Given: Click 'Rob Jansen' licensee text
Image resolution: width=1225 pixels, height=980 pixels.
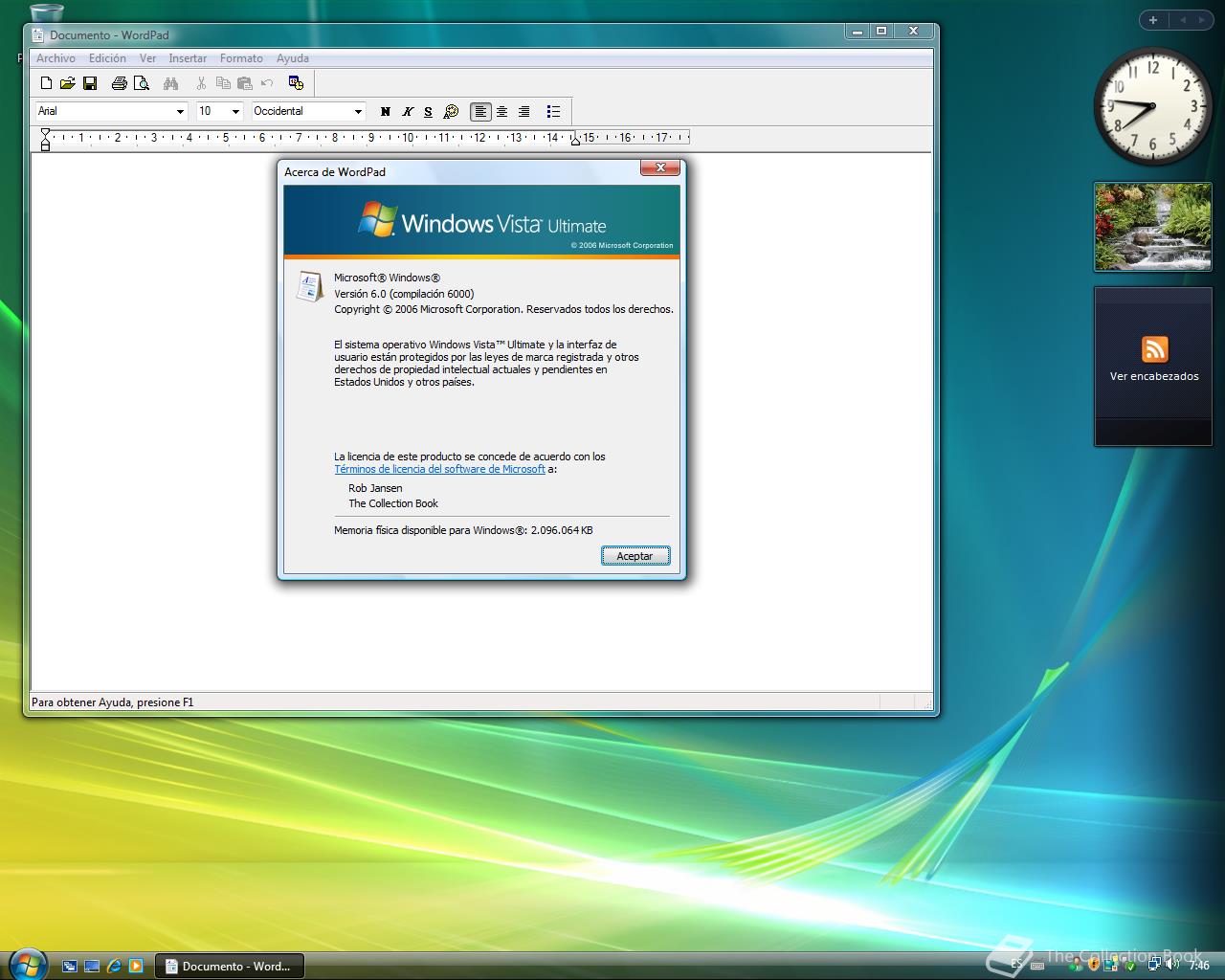Looking at the screenshot, I should (x=375, y=488).
